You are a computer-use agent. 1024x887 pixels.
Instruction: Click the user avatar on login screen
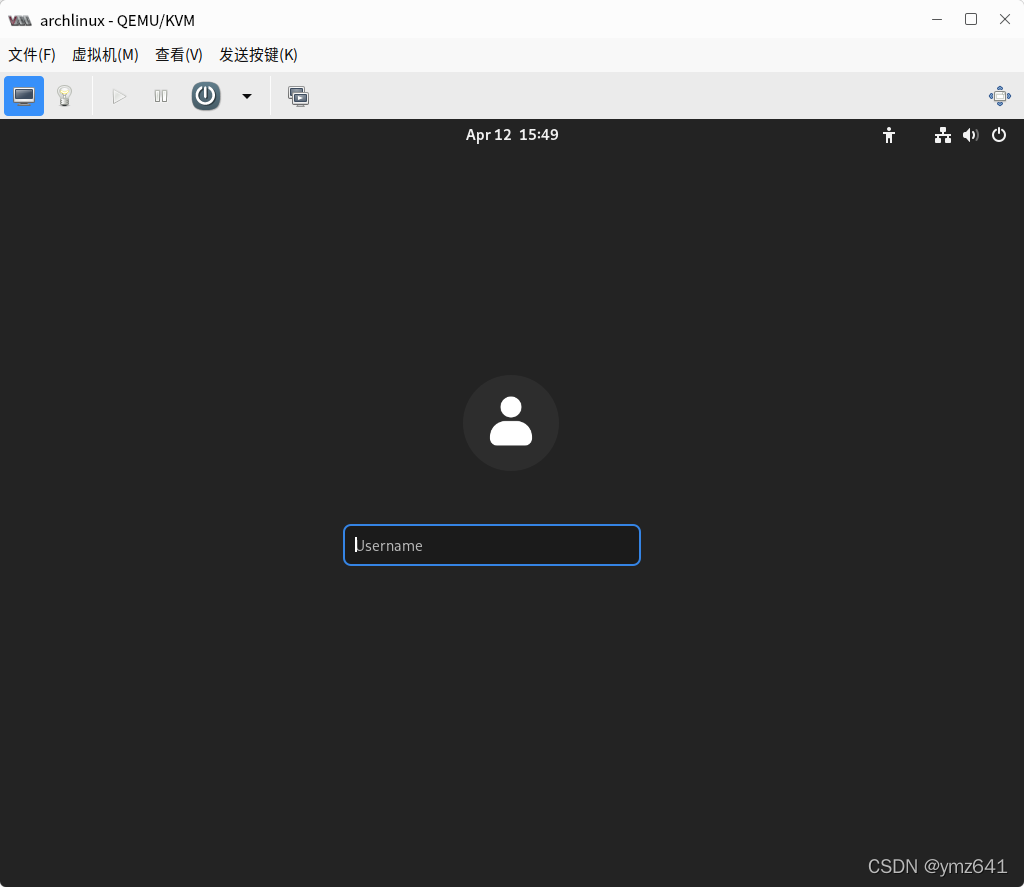pos(511,423)
